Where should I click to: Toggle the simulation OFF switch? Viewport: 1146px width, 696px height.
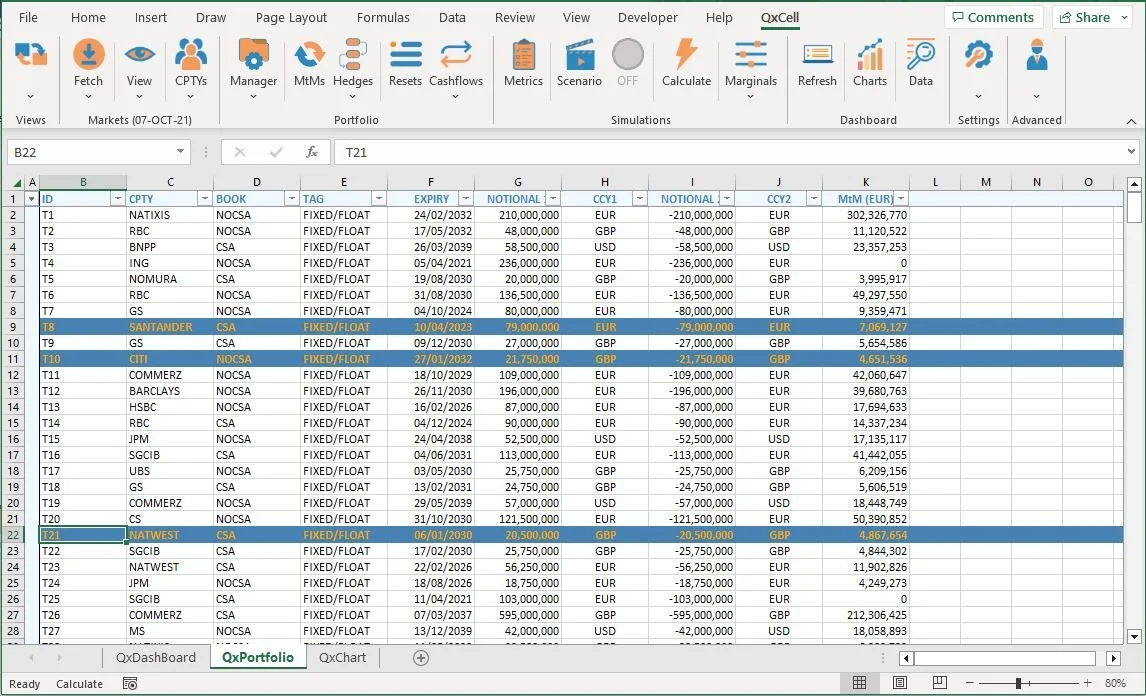click(x=628, y=55)
